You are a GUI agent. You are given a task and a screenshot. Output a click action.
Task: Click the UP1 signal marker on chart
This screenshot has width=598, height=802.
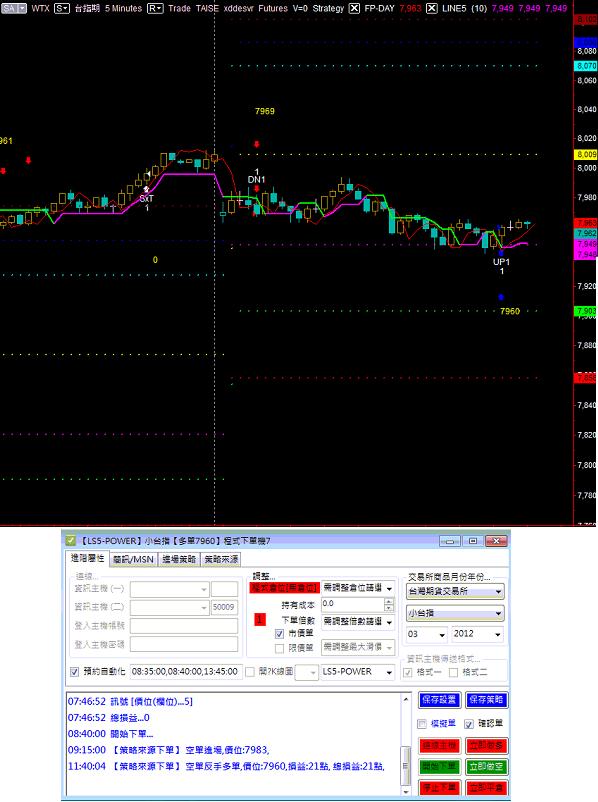501,262
